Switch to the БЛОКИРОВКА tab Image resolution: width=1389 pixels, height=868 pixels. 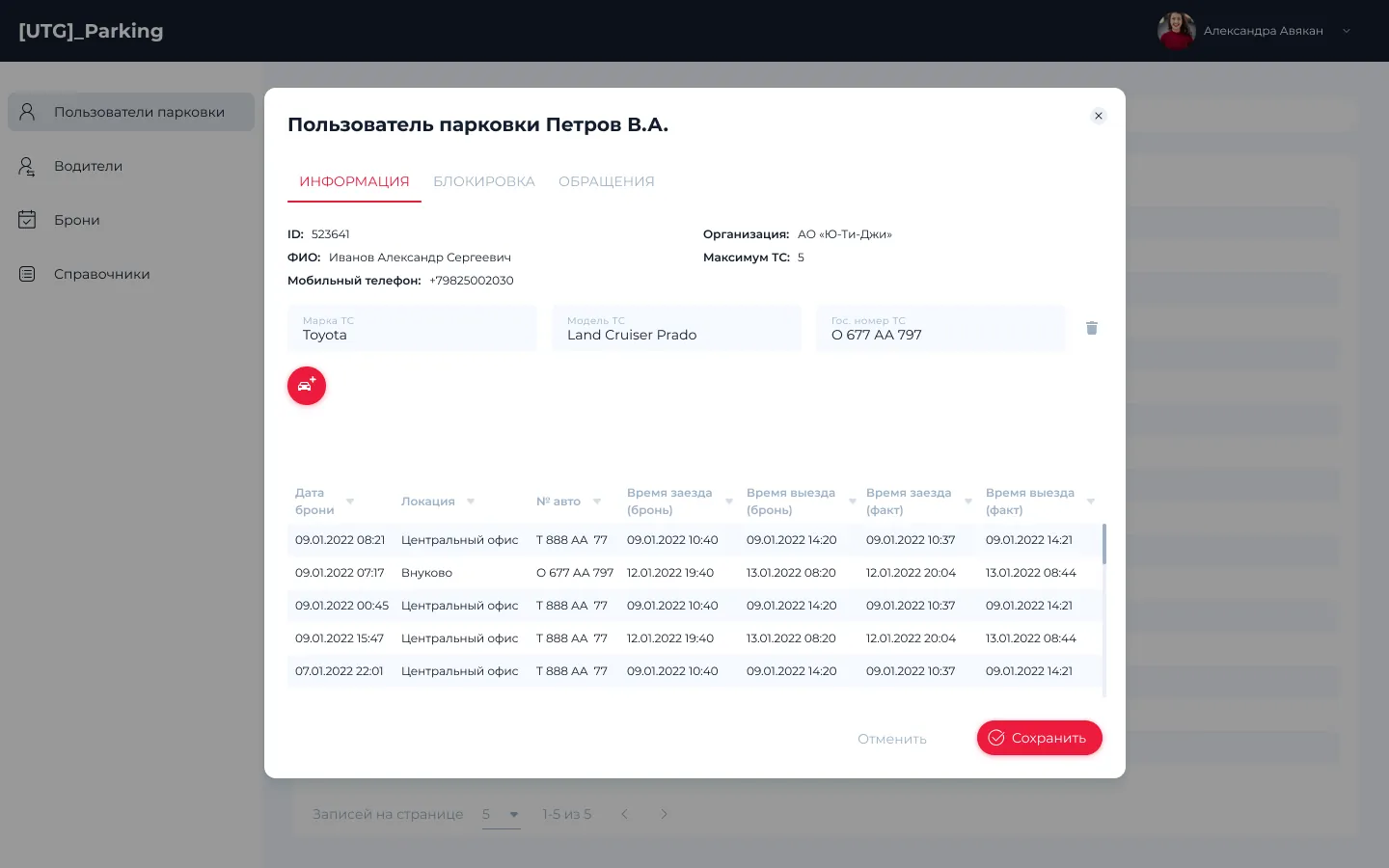pyautogui.click(x=484, y=181)
